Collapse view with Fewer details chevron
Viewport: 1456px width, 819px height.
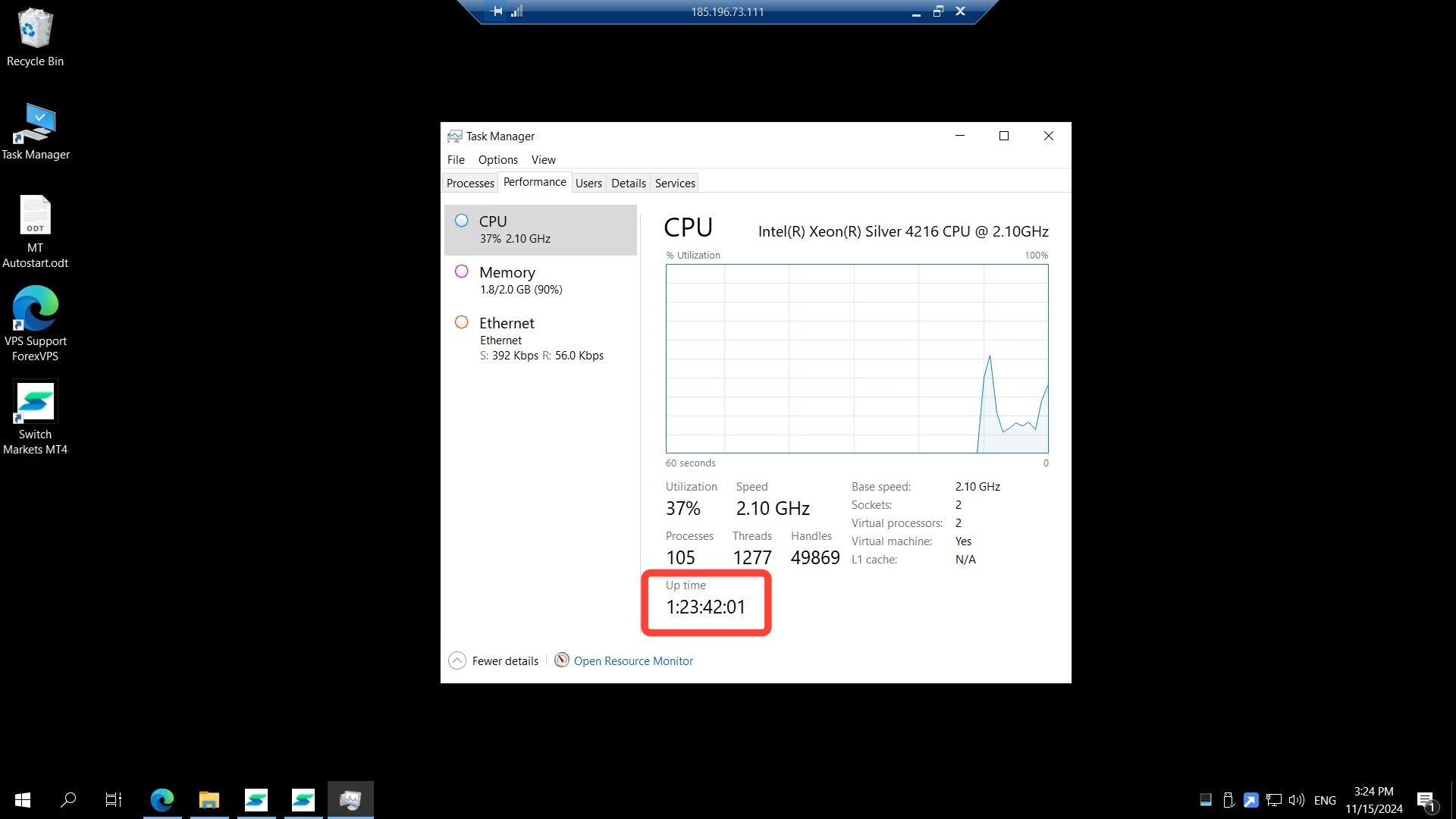coord(457,661)
